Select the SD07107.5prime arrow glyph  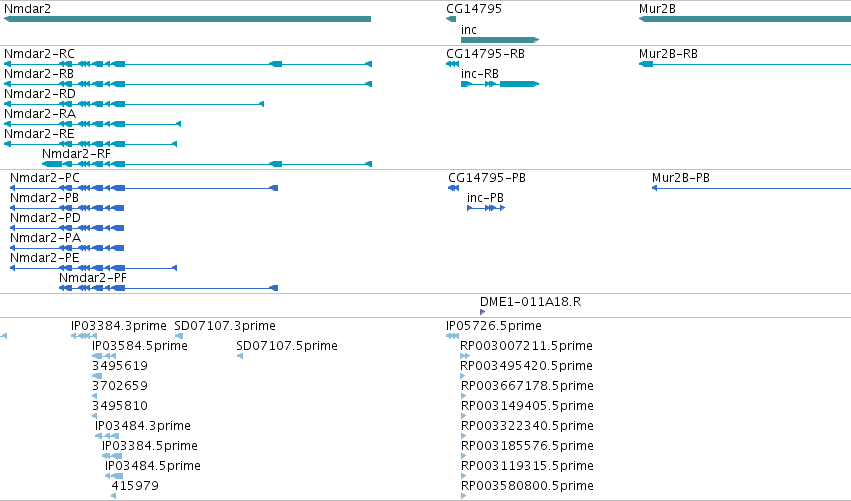click(x=240, y=356)
